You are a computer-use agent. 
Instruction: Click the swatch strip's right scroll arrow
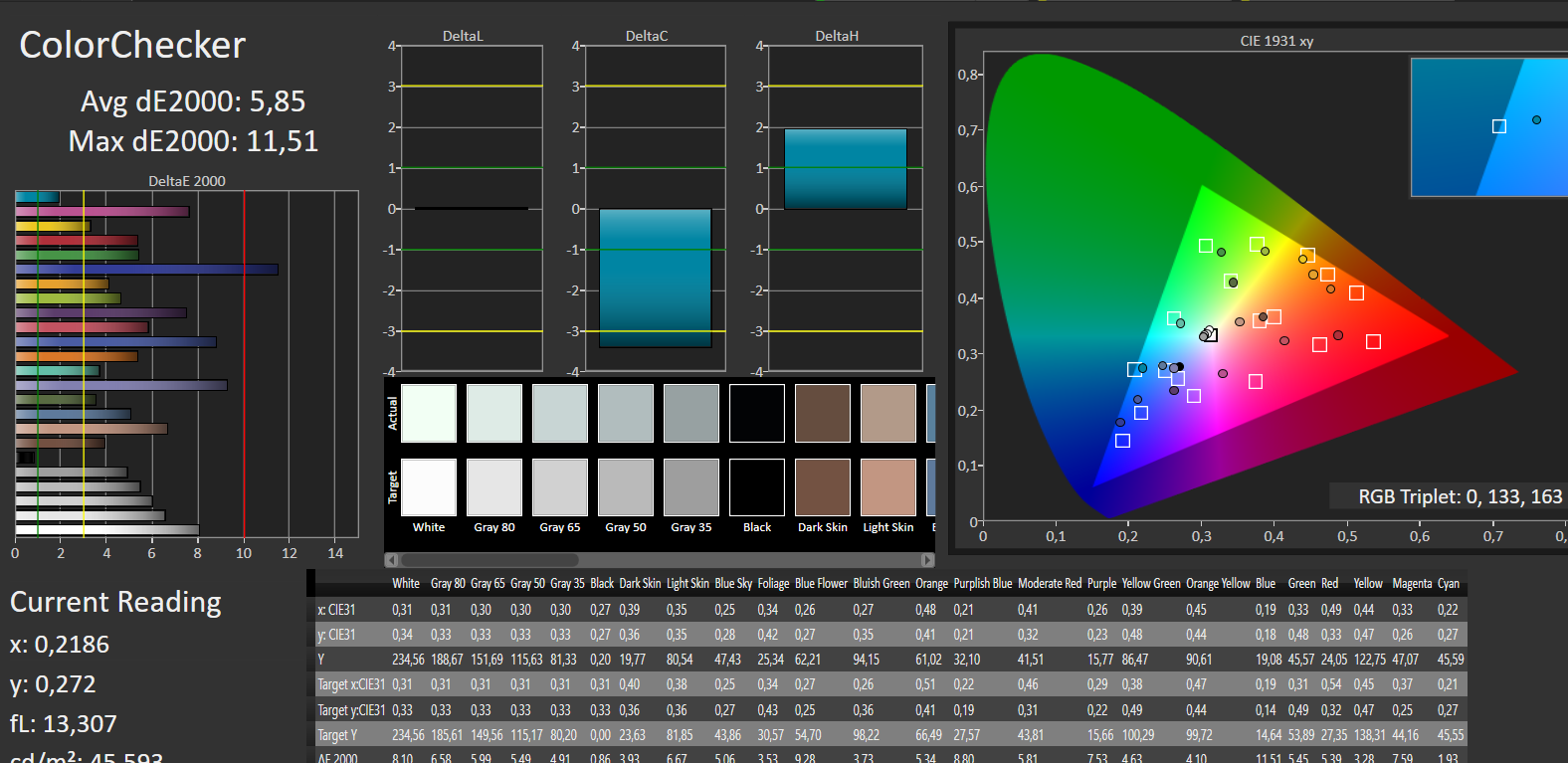[928, 560]
